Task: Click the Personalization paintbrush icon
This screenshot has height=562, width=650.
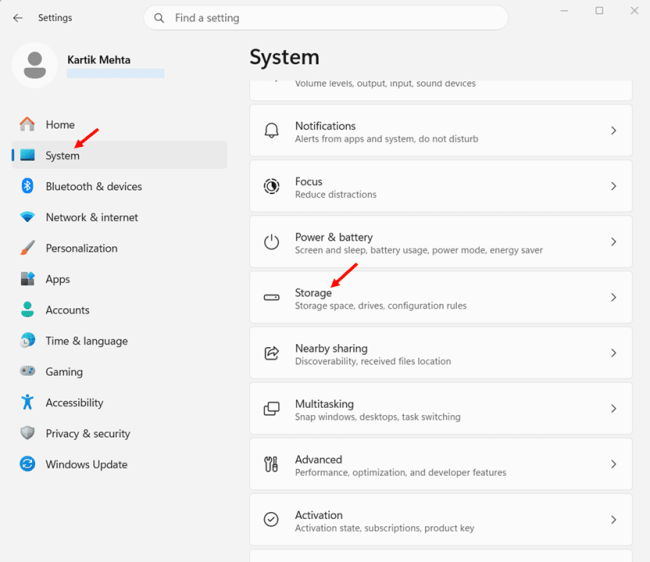Action: tap(27, 247)
